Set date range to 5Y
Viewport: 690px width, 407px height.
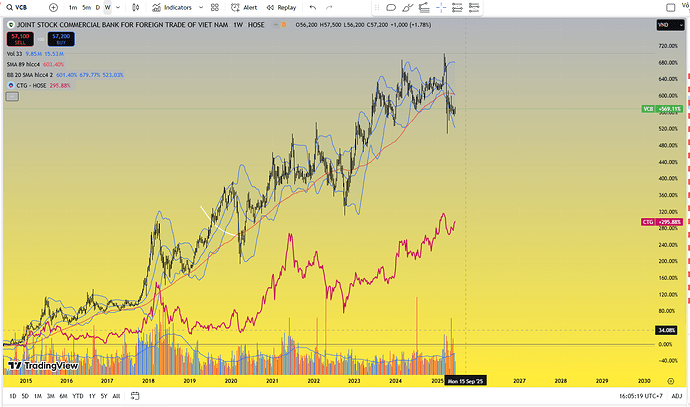pos(104,396)
